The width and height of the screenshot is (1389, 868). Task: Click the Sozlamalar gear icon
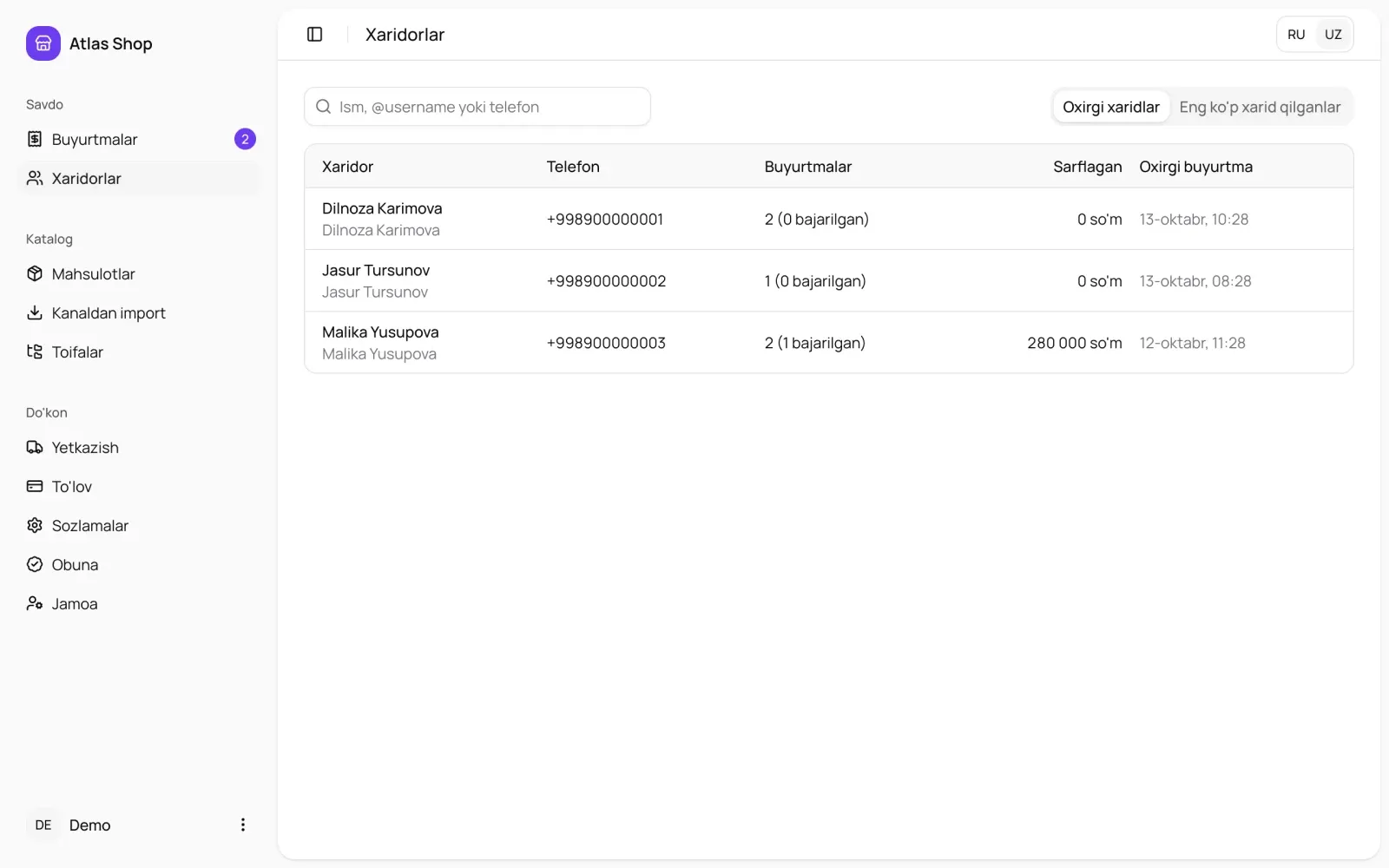35,525
